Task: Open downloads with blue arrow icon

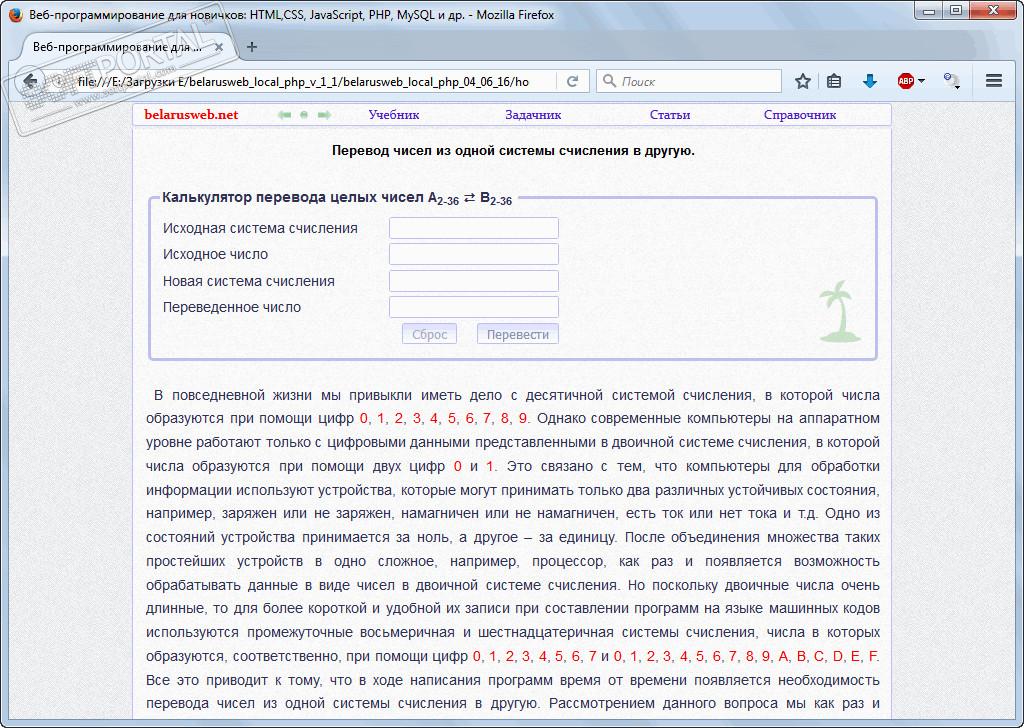Action: pos(869,81)
